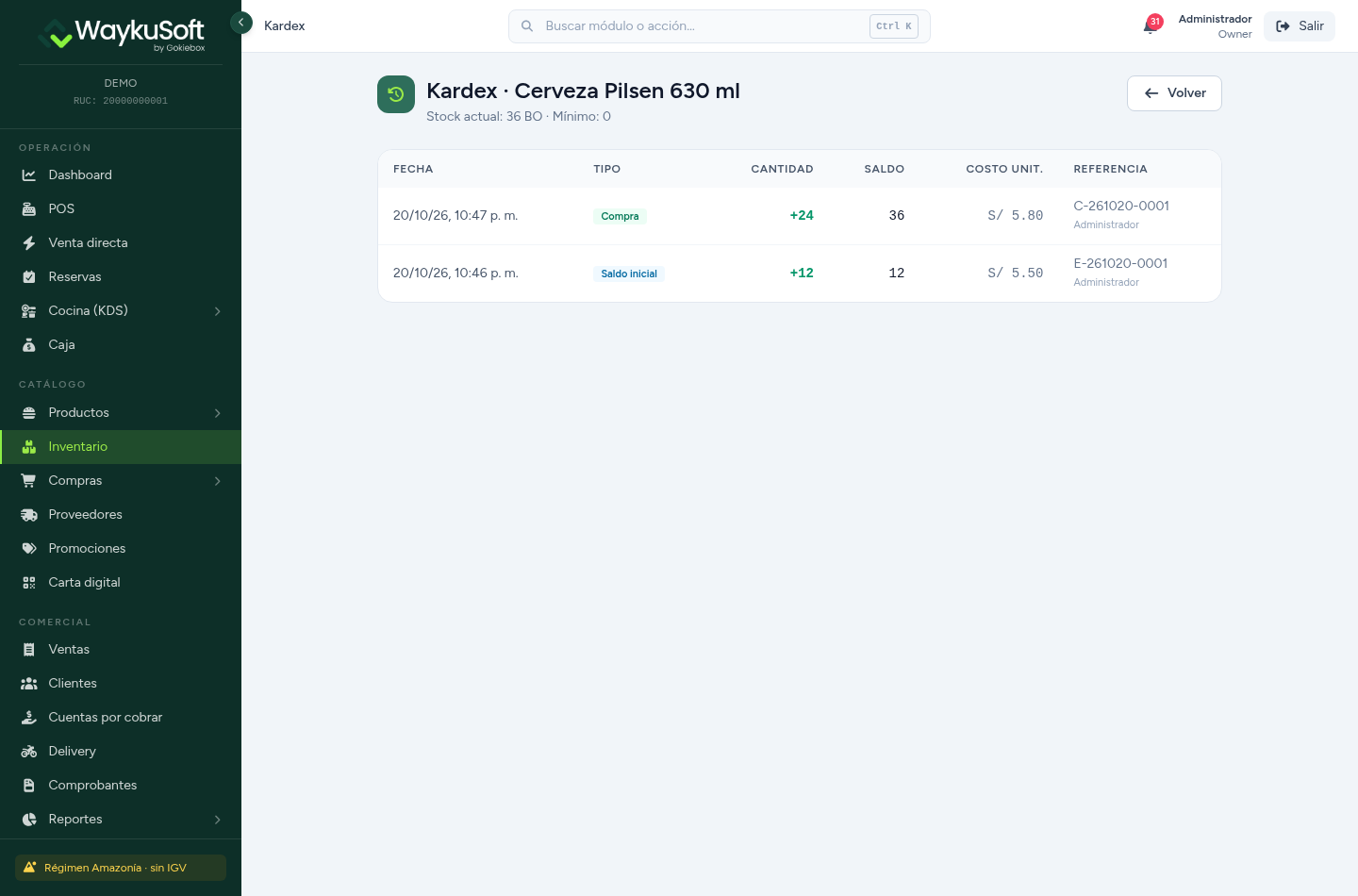This screenshot has height=896, width=1358.
Task: Click the Productos burger icon
Action: (29, 413)
